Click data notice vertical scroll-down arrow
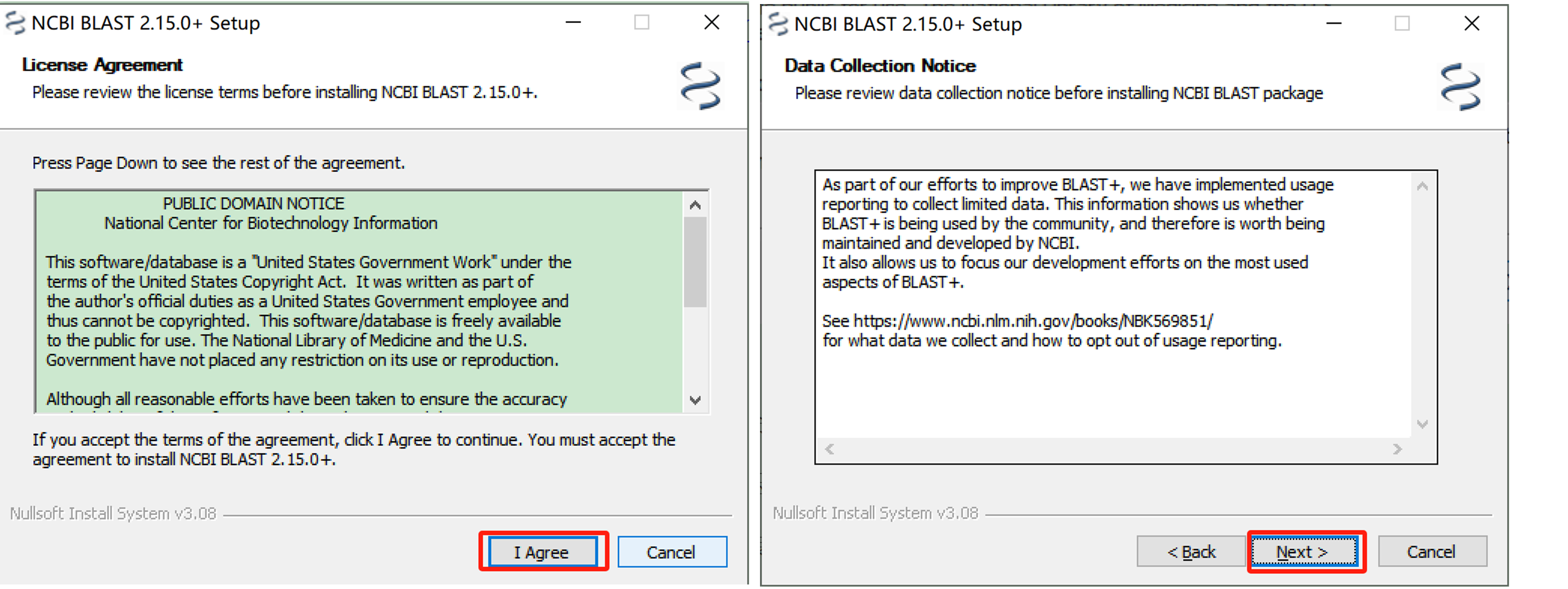 click(x=1422, y=424)
